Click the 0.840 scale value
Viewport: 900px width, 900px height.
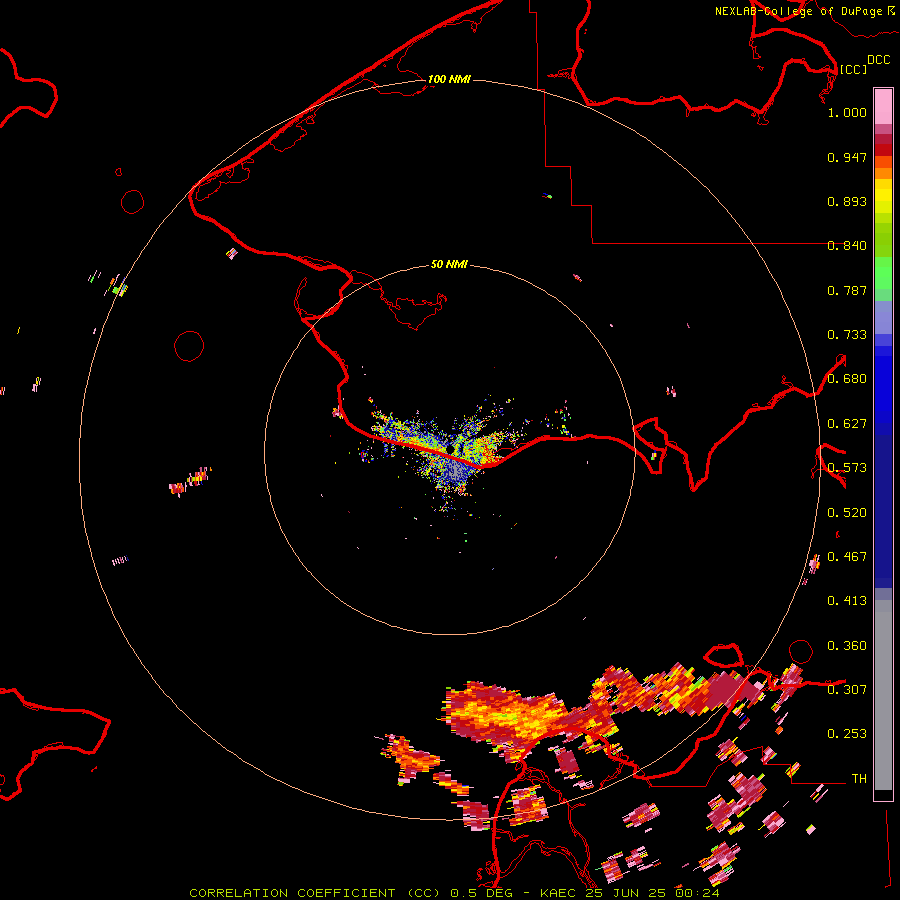(x=847, y=246)
